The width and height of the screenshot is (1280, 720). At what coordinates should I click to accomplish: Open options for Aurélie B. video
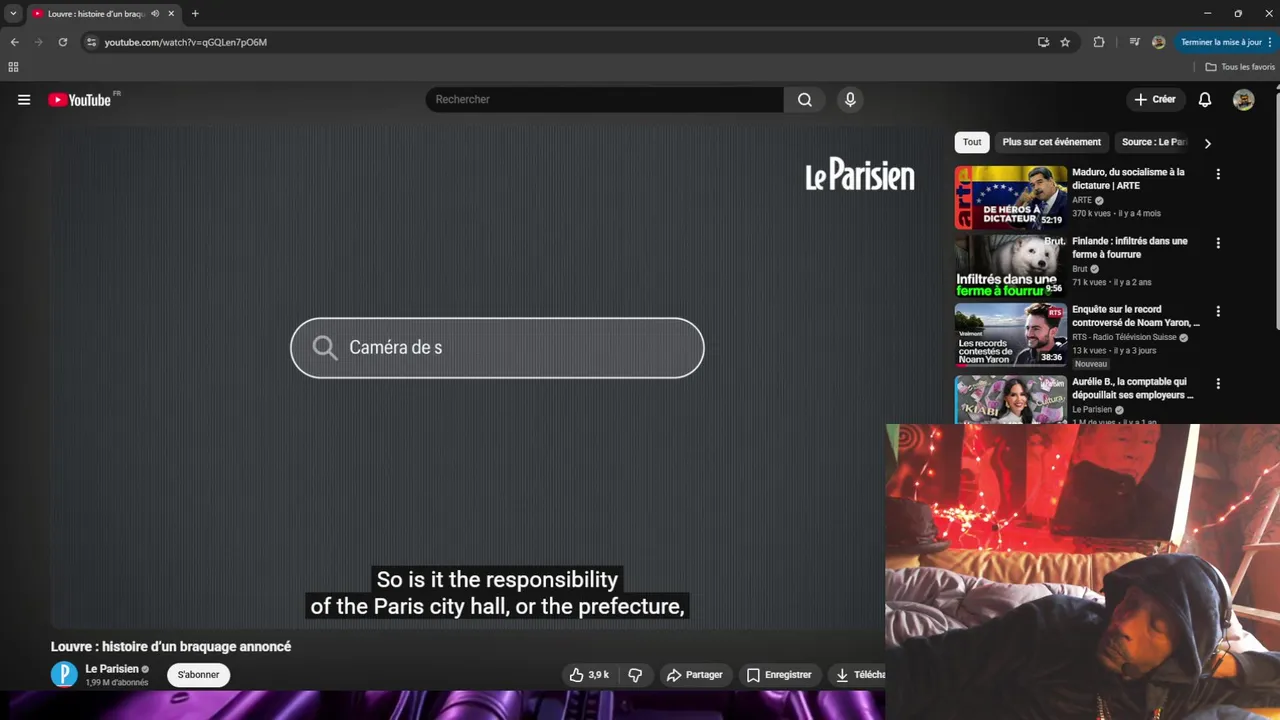pyautogui.click(x=1218, y=383)
